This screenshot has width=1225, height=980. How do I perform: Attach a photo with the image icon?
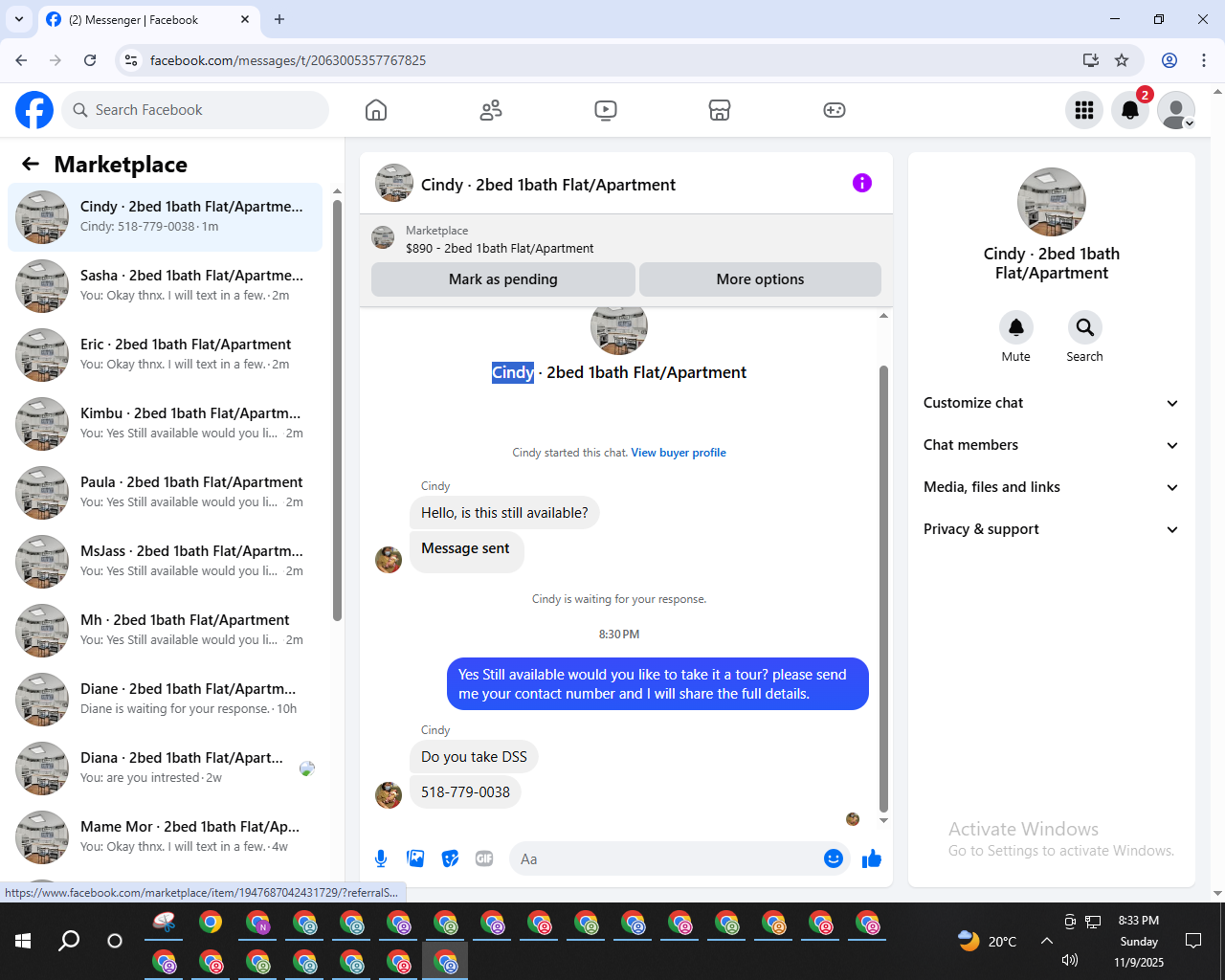[415, 858]
